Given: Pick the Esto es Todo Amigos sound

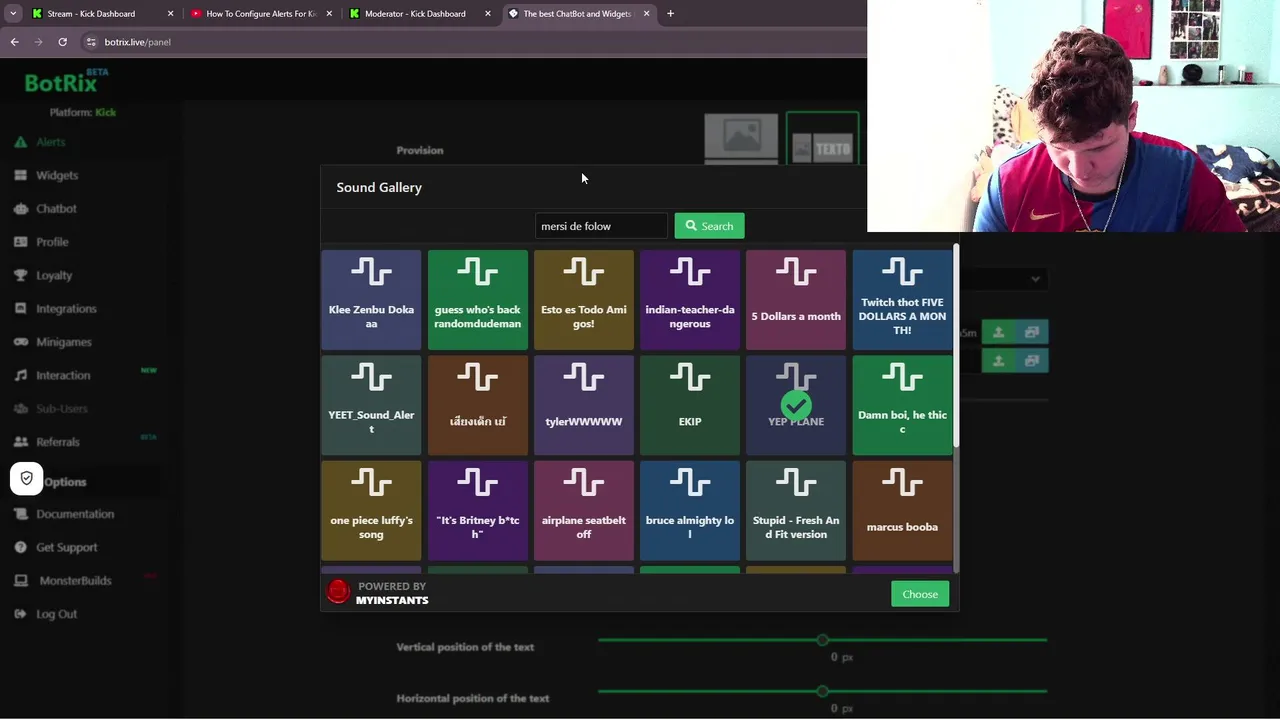Looking at the screenshot, I should pos(584,299).
